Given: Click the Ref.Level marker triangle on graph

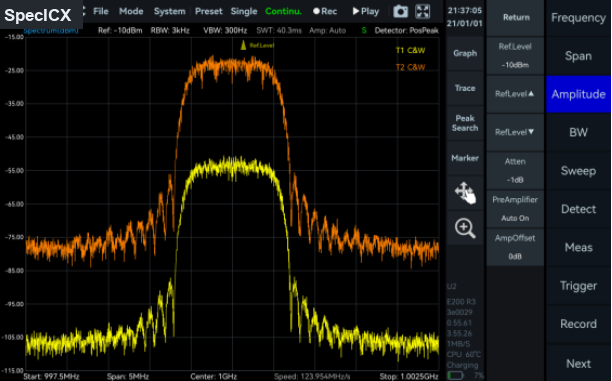Looking at the screenshot, I should coord(243,45).
